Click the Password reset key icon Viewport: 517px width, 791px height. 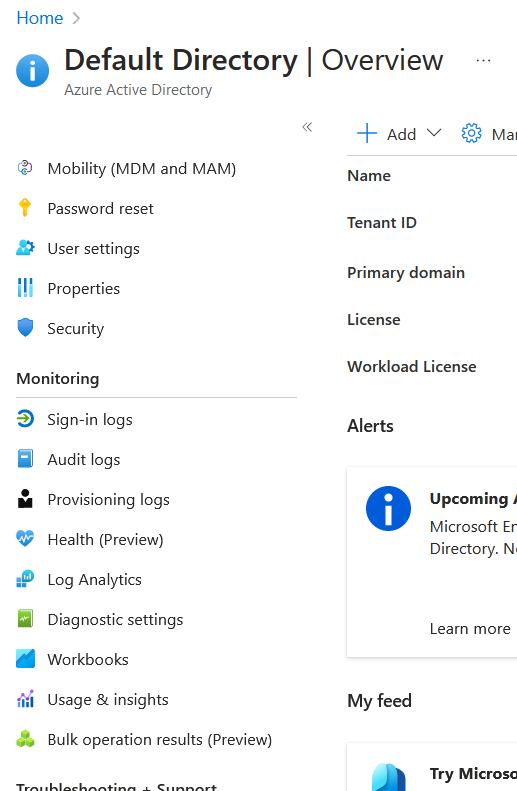pyautogui.click(x=25, y=208)
